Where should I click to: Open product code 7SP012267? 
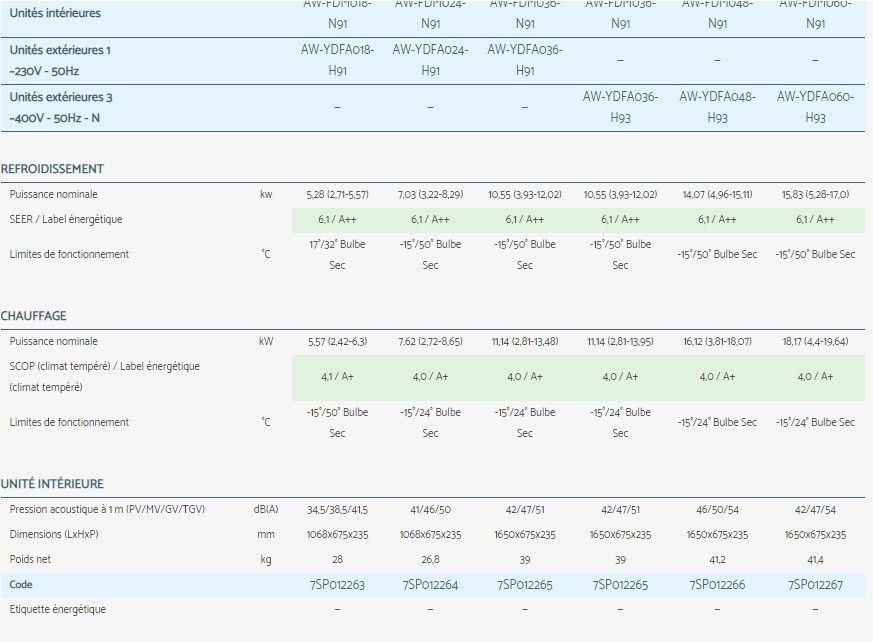pyautogui.click(x=815, y=585)
